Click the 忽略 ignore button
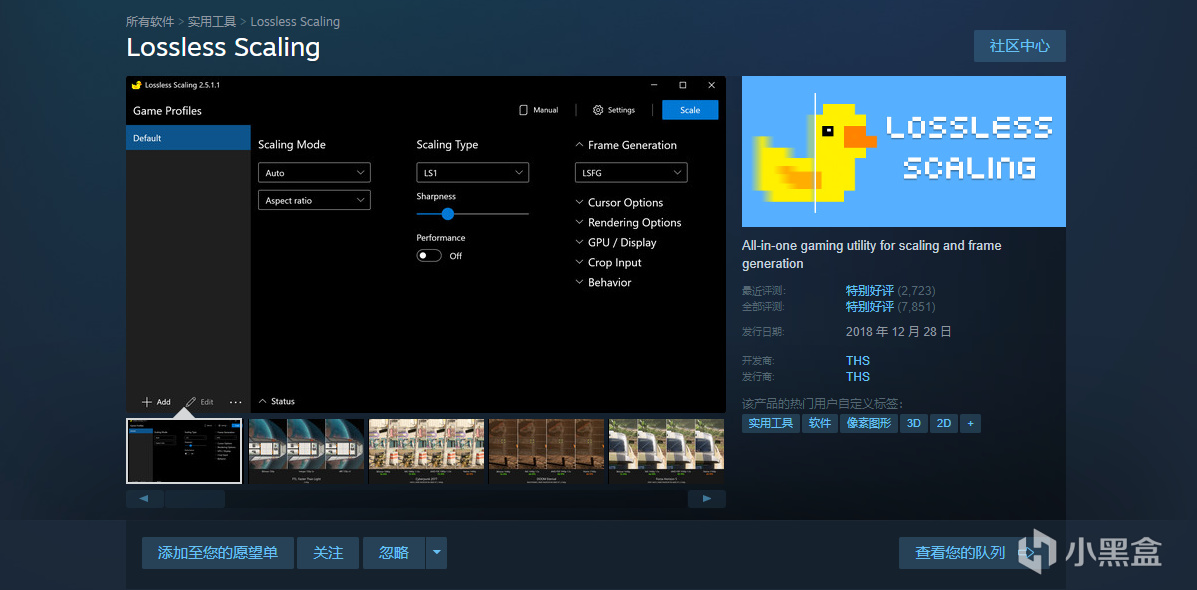1197x590 pixels. click(394, 553)
